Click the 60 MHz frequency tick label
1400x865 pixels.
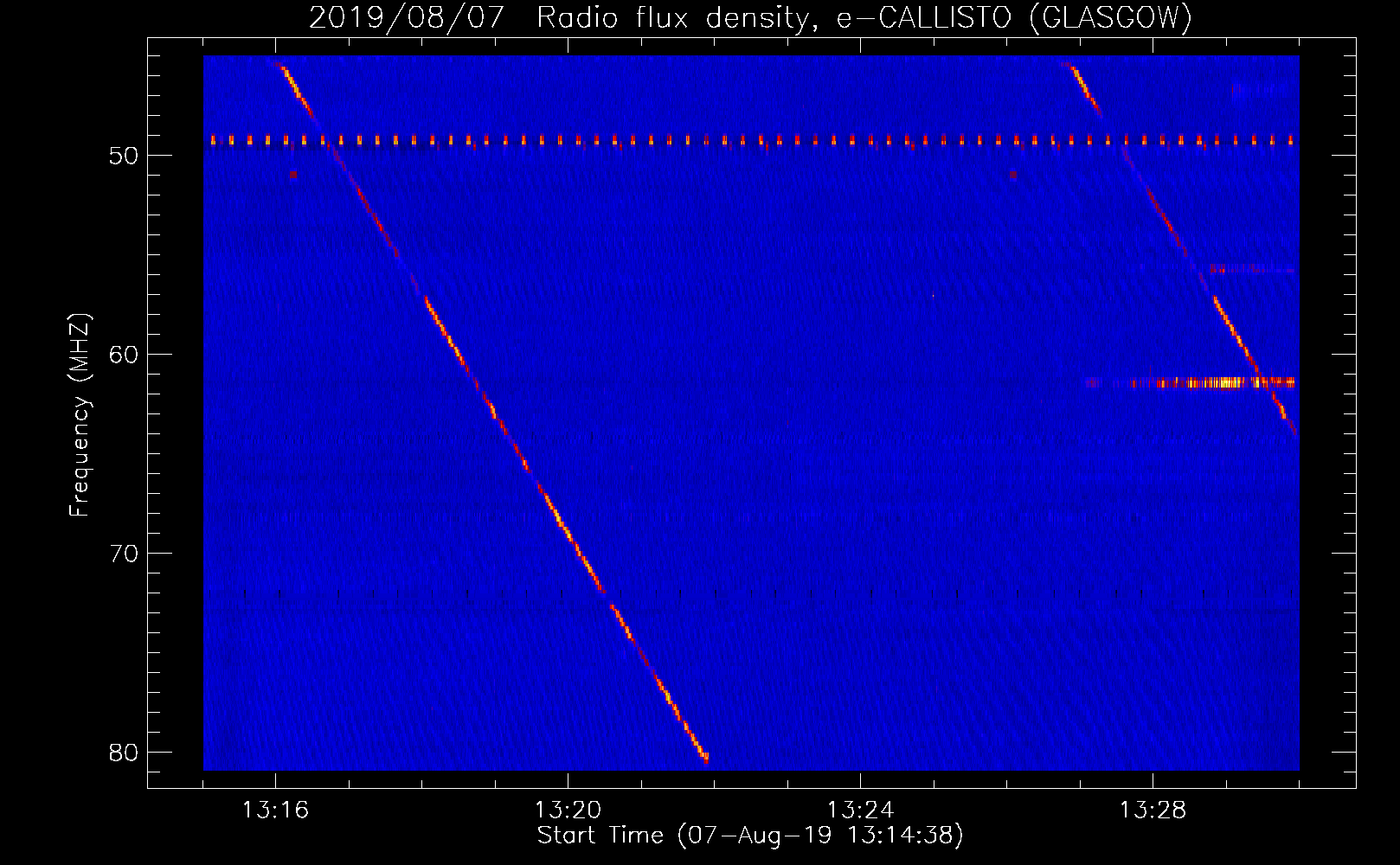124,355
